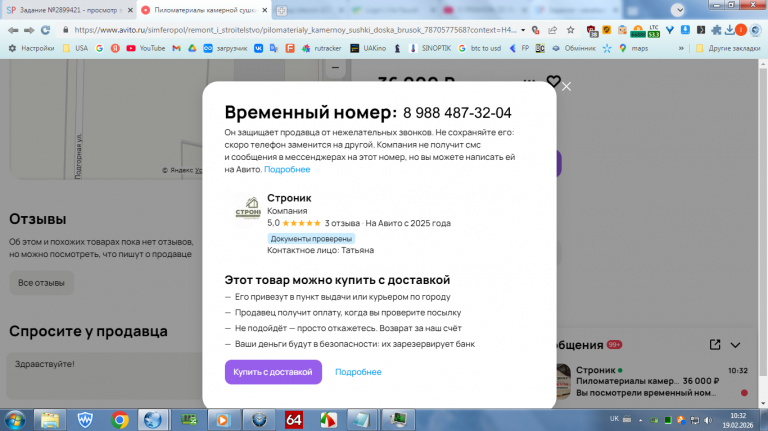
Task: Click the '3 отзыва' reviews link
Action: point(342,223)
